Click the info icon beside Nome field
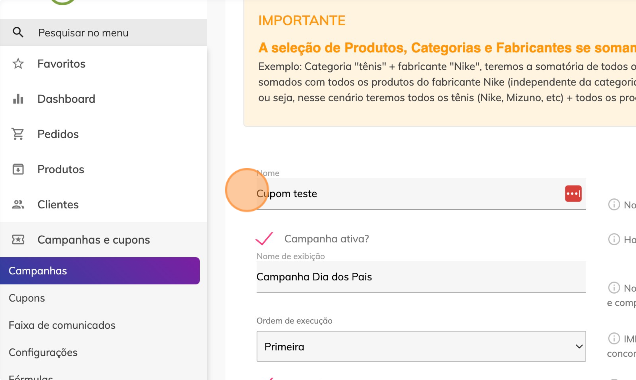 click(x=614, y=204)
